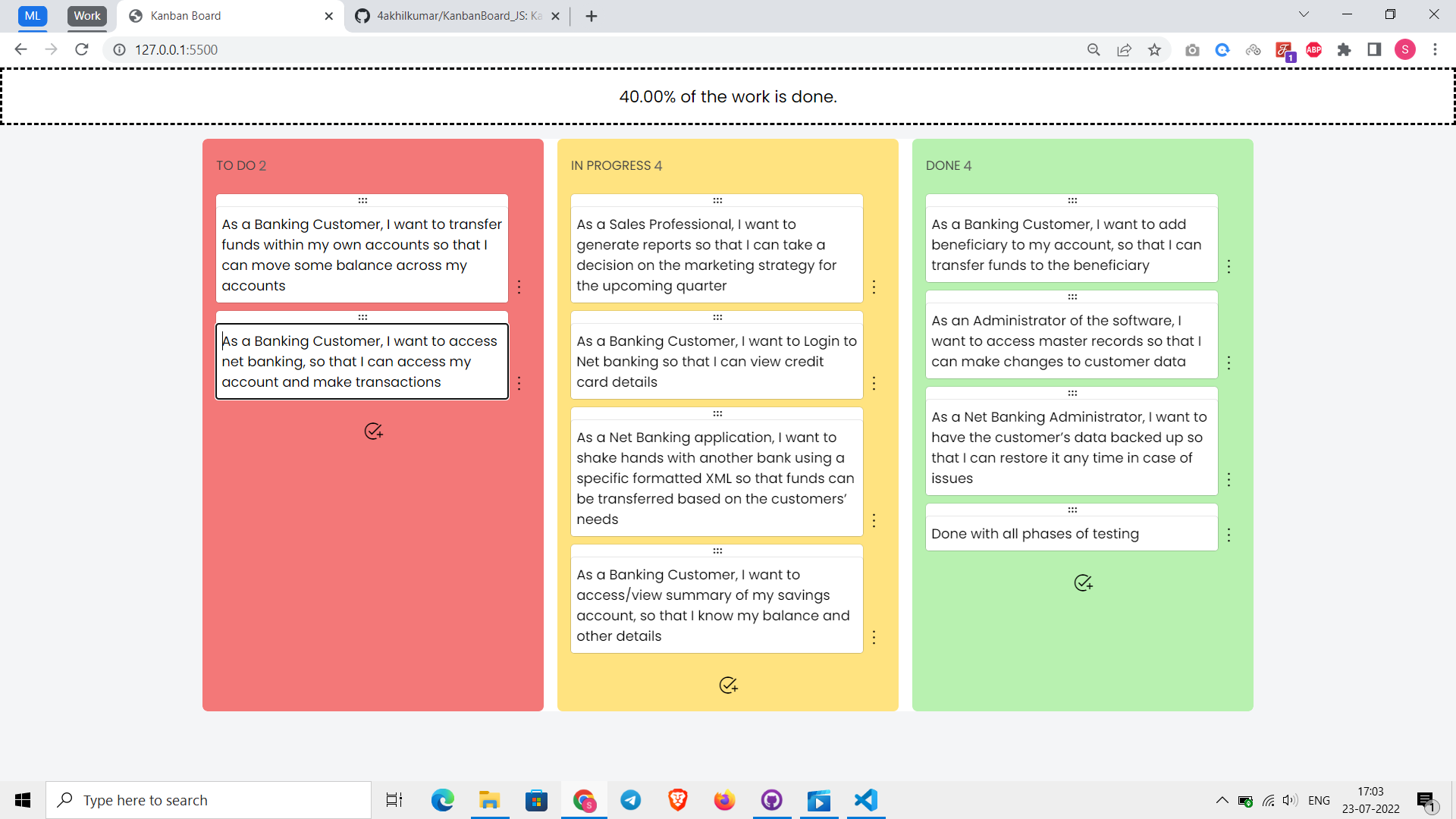This screenshot has height=819, width=1456.
Task: Click the Done with all phases of testing text
Action: click(x=1035, y=534)
